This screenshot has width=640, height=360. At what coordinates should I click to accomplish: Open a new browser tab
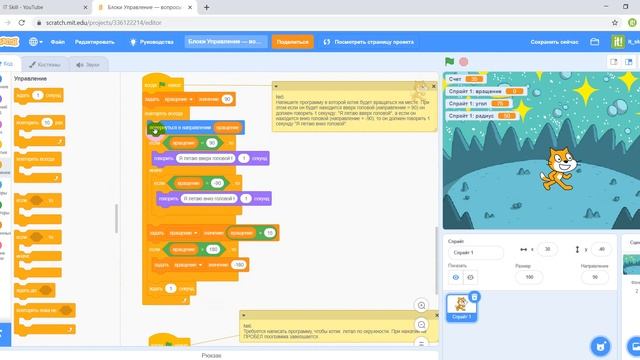(x=207, y=7)
